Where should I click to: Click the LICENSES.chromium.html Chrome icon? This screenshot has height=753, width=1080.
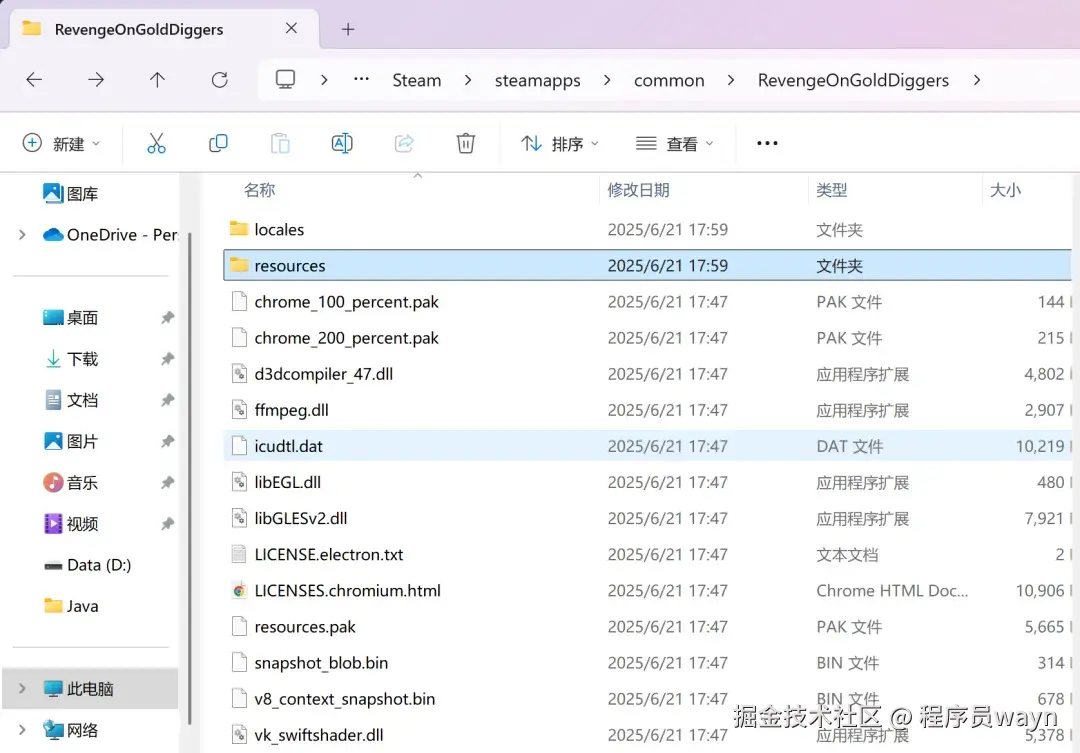(239, 590)
